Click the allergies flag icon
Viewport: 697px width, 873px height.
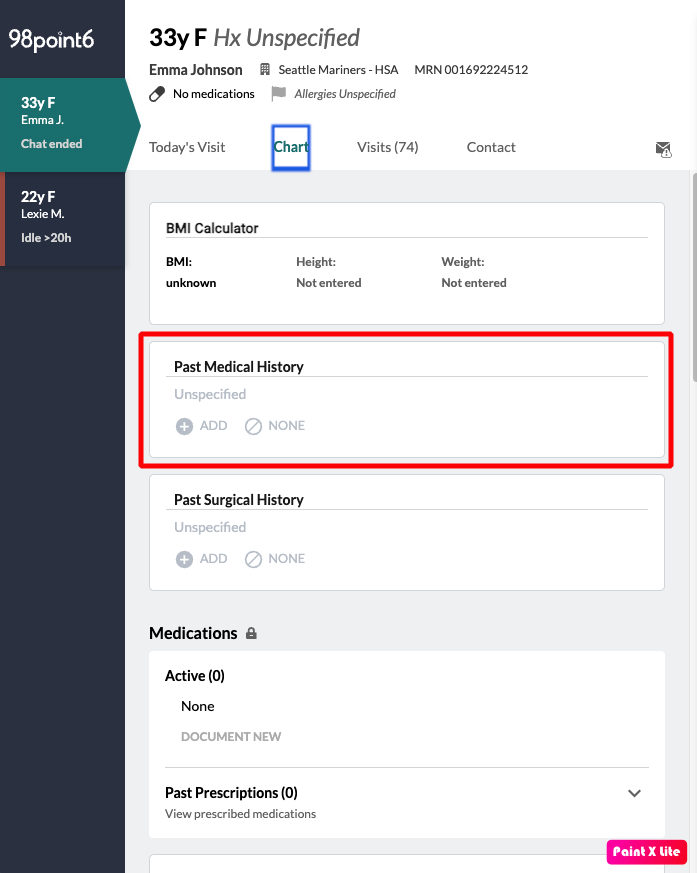pos(279,94)
